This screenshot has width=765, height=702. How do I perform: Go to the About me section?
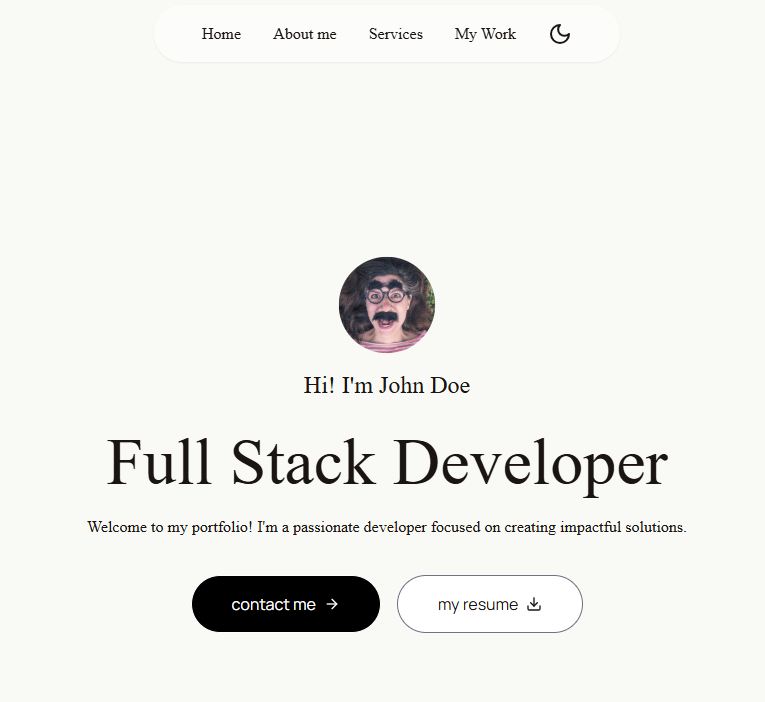(x=304, y=34)
